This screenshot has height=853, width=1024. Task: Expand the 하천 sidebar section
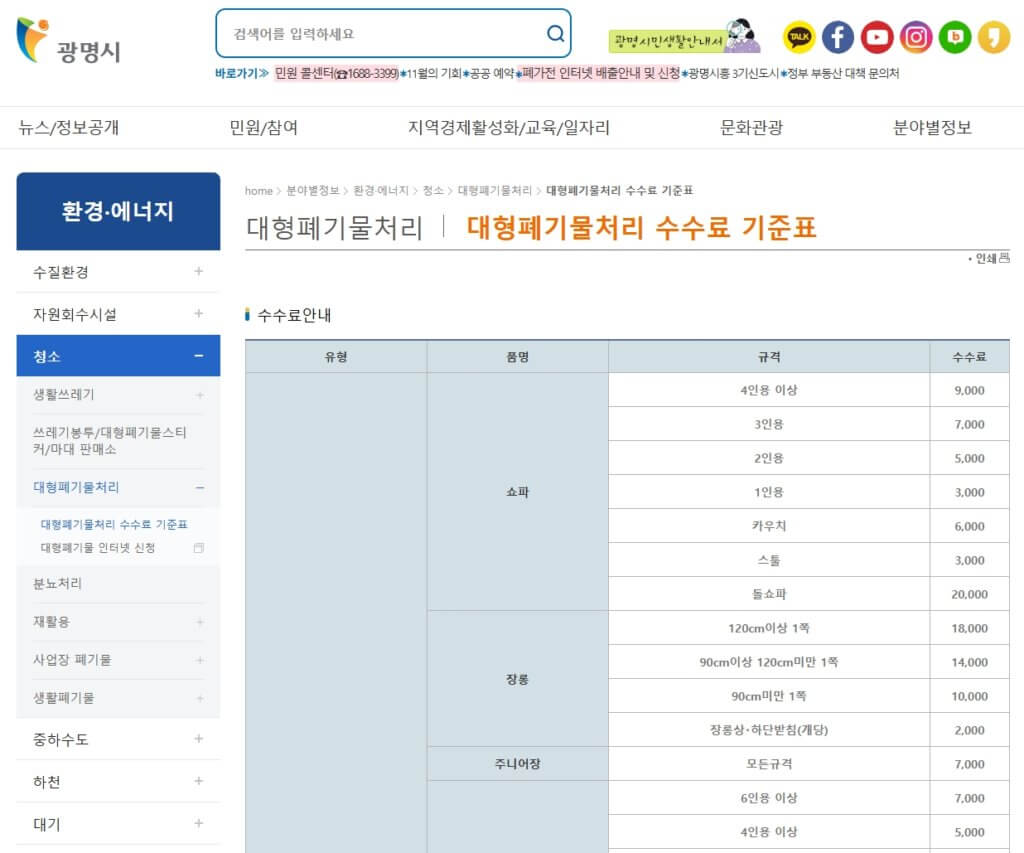pos(118,782)
